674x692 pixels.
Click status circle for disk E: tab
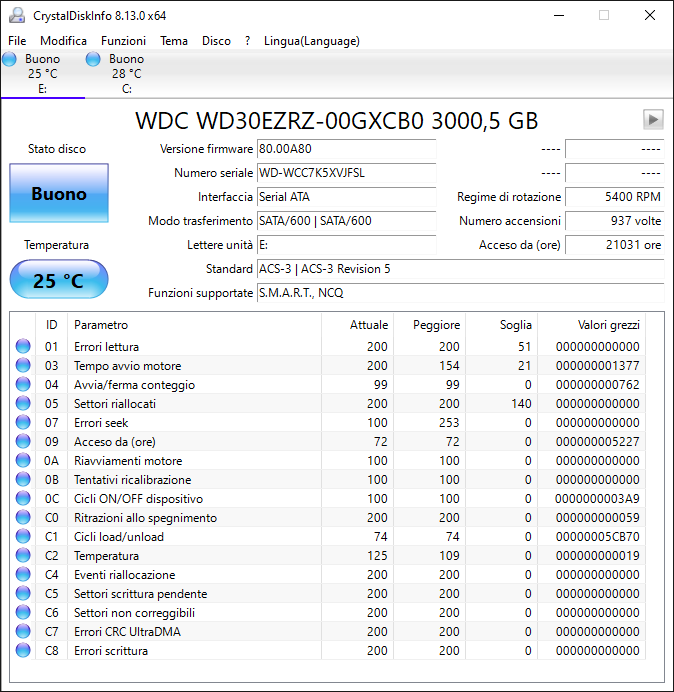click(9, 59)
